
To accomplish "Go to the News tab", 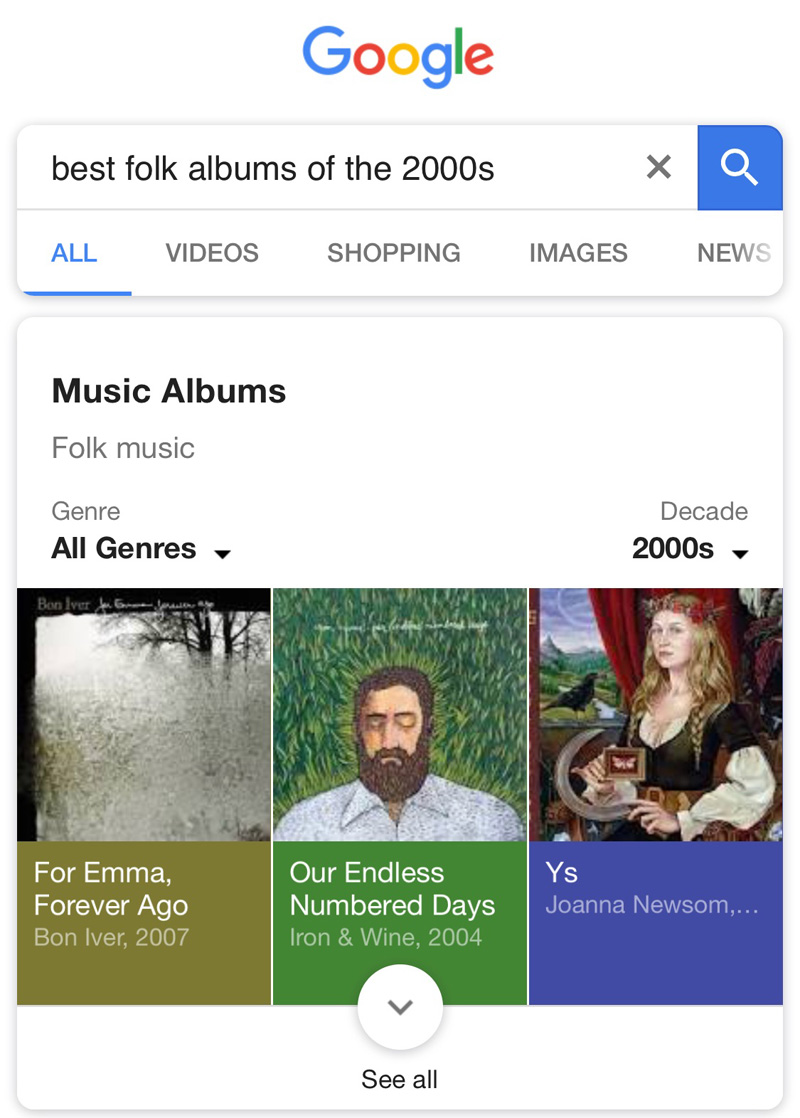I will 733,253.
